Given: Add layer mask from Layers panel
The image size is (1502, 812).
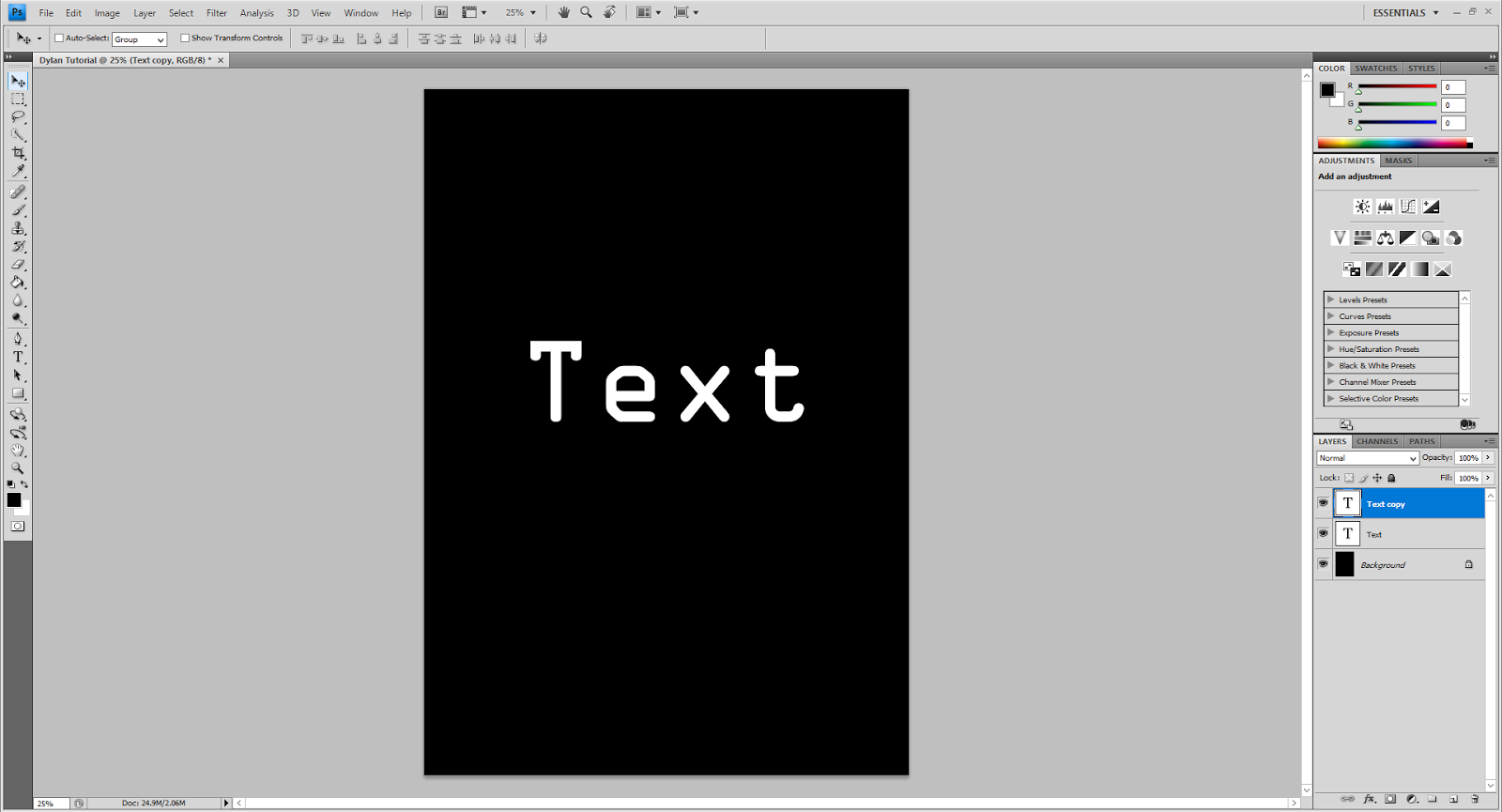Looking at the screenshot, I should (1390, 799).
